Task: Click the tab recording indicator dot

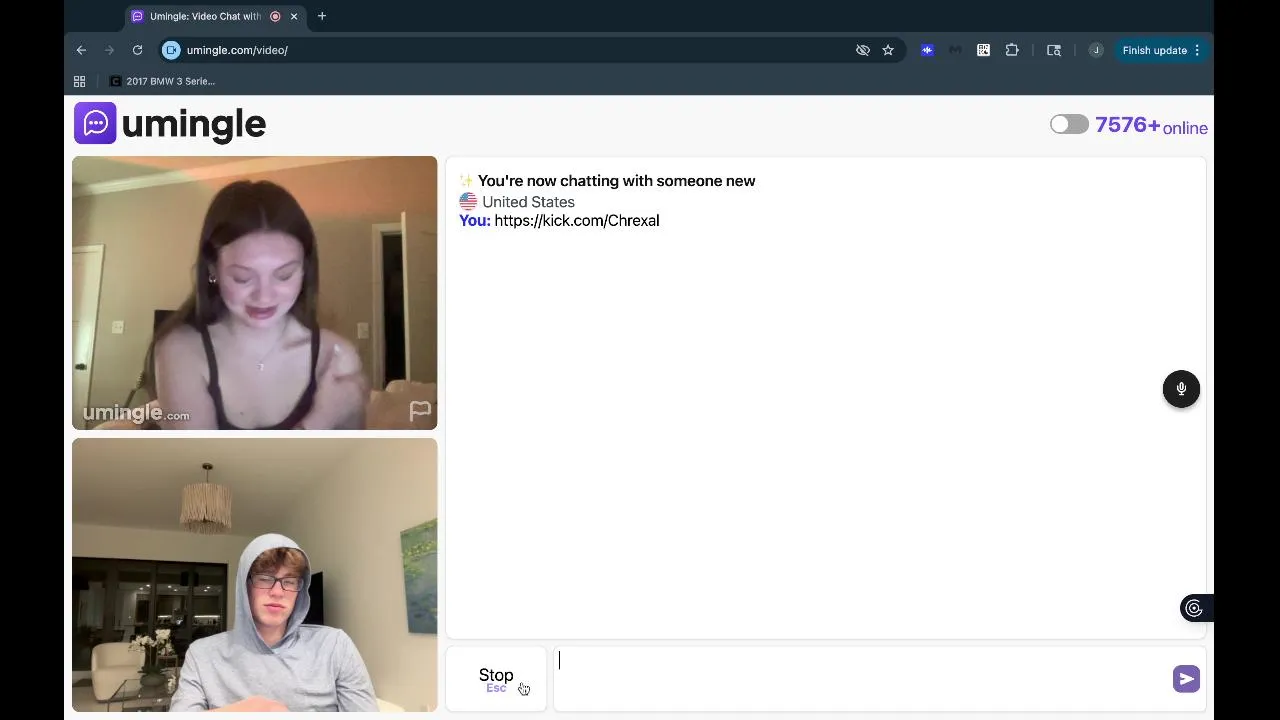Action: 275,16
